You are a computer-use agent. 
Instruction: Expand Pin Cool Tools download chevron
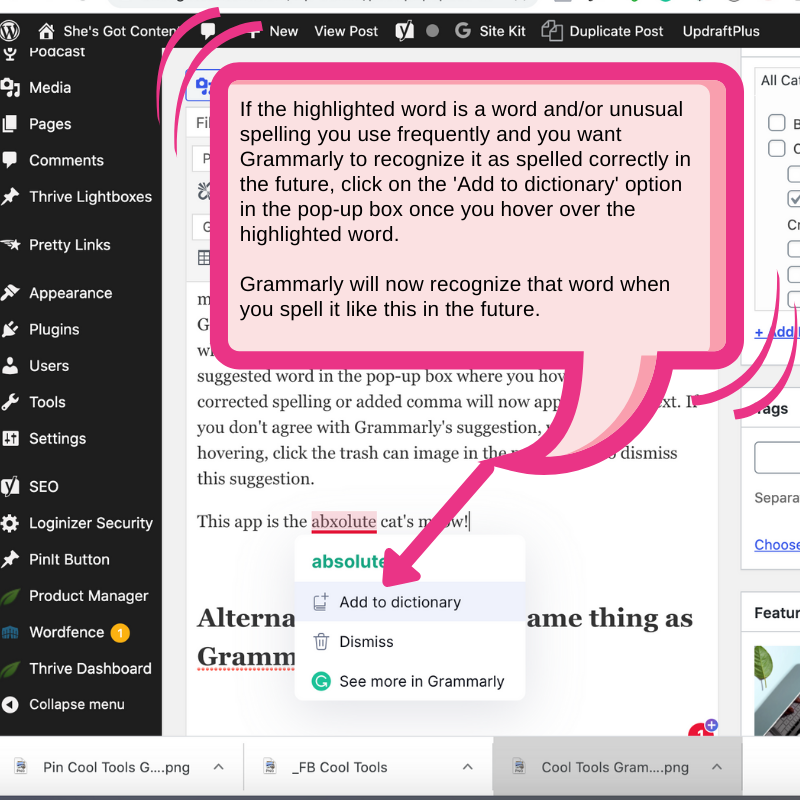pyautogui.click(x=218, y=767)
